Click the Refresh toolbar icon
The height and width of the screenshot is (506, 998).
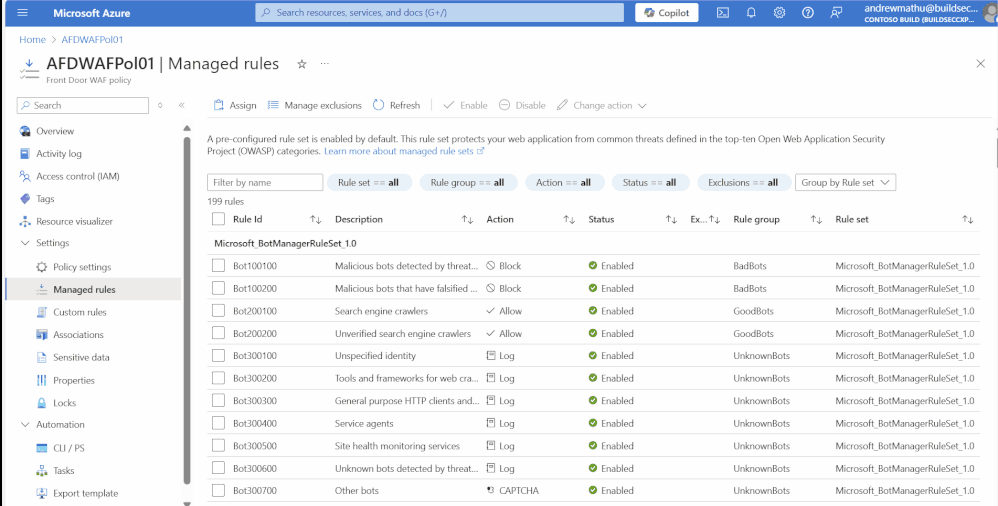coord(379,105)
